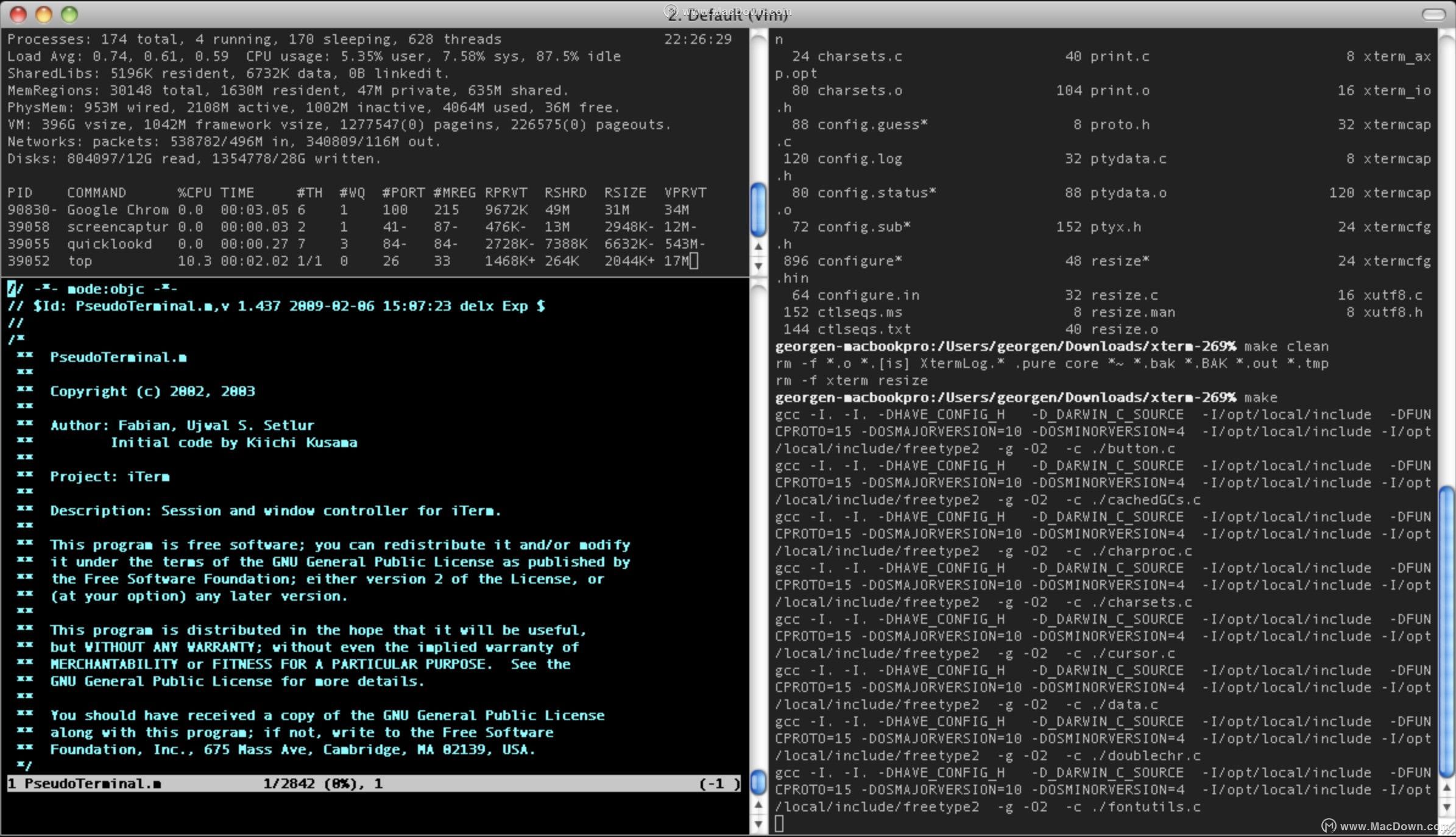This screenshot has height=837, width=1456.
Task: Click the '#PORT' column header
Action: coord(403,192)
